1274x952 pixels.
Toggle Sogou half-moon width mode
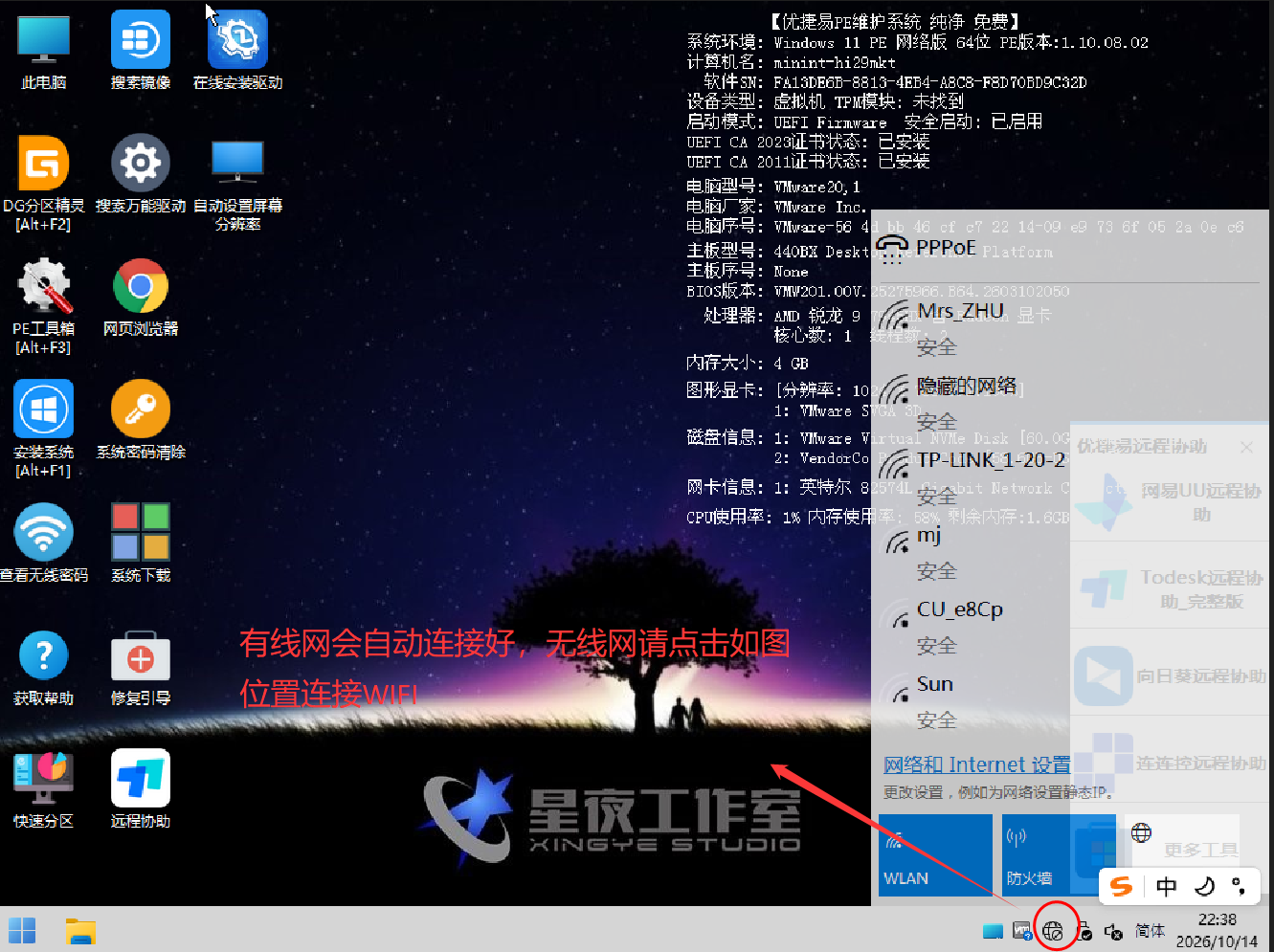coord(1205,886)
